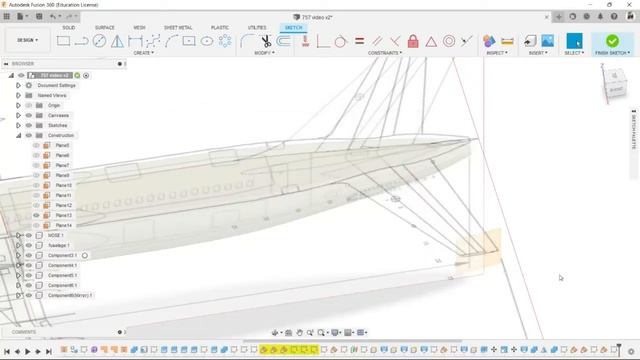Switch to the Utilities tab

[x=257, y=27]
